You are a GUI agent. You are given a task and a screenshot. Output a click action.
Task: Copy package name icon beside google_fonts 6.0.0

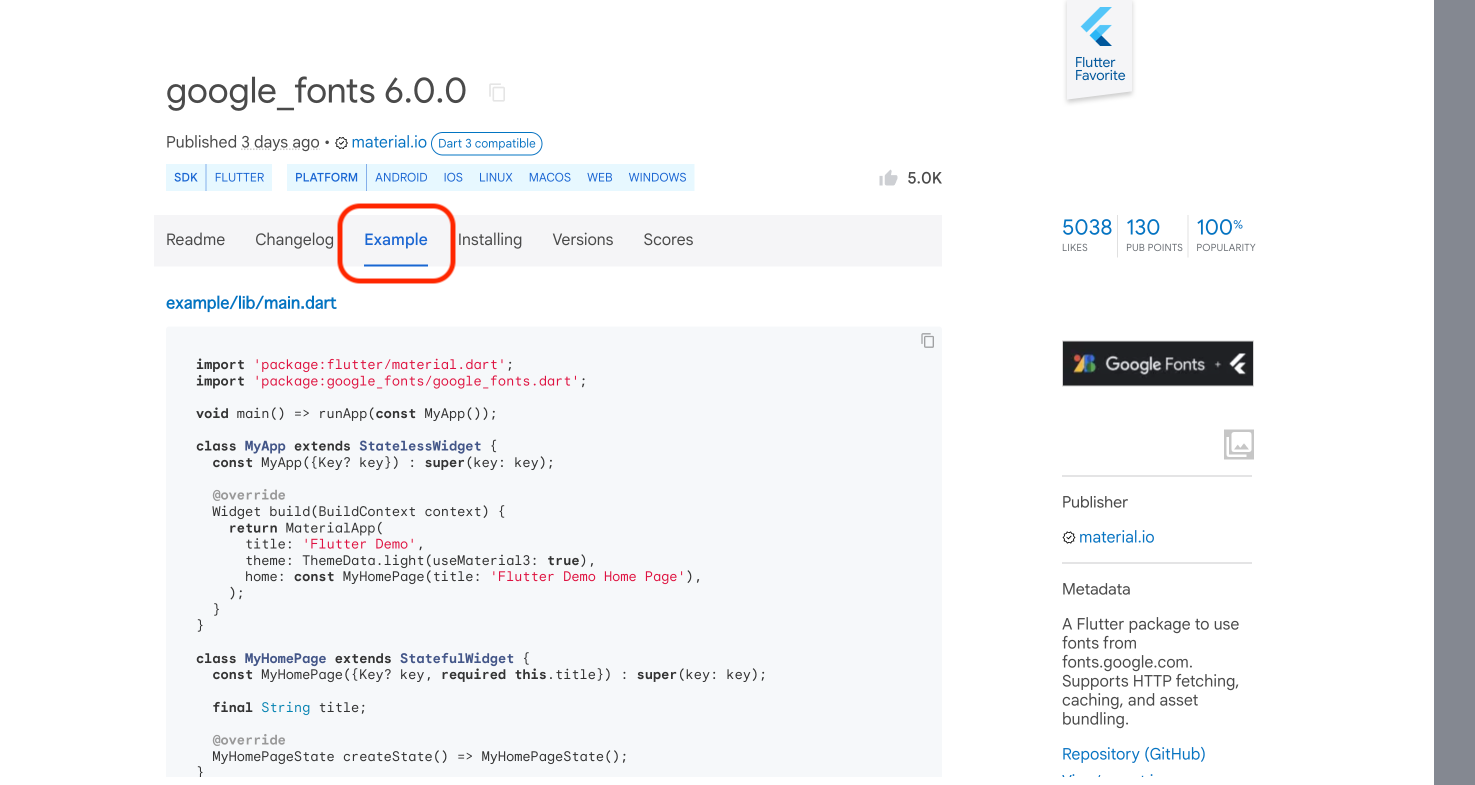click(497, 93)
